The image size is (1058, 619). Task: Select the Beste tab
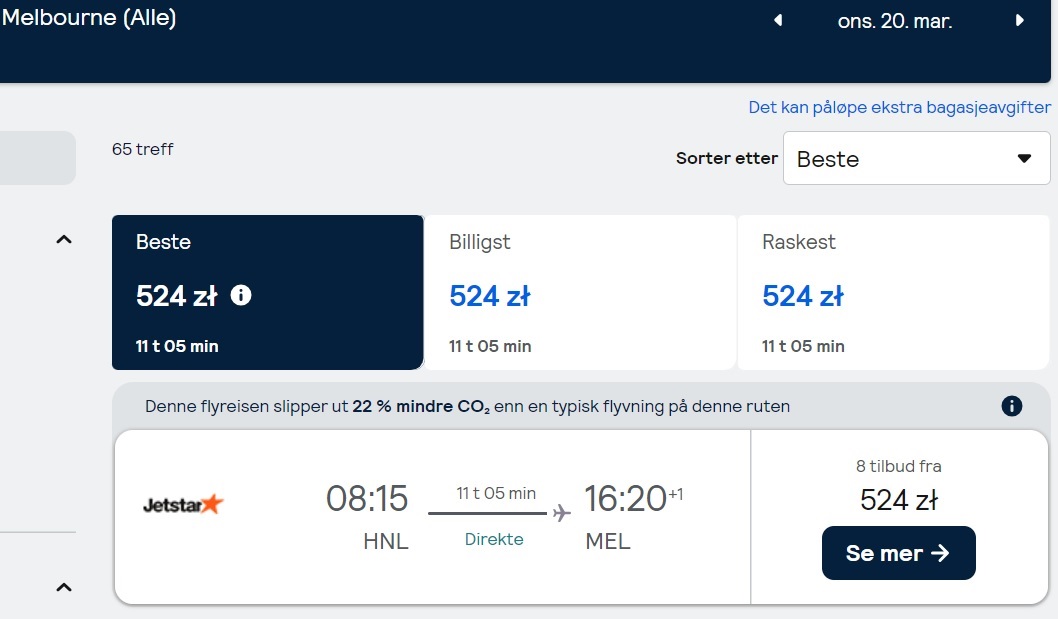click(x=268, y=292)
